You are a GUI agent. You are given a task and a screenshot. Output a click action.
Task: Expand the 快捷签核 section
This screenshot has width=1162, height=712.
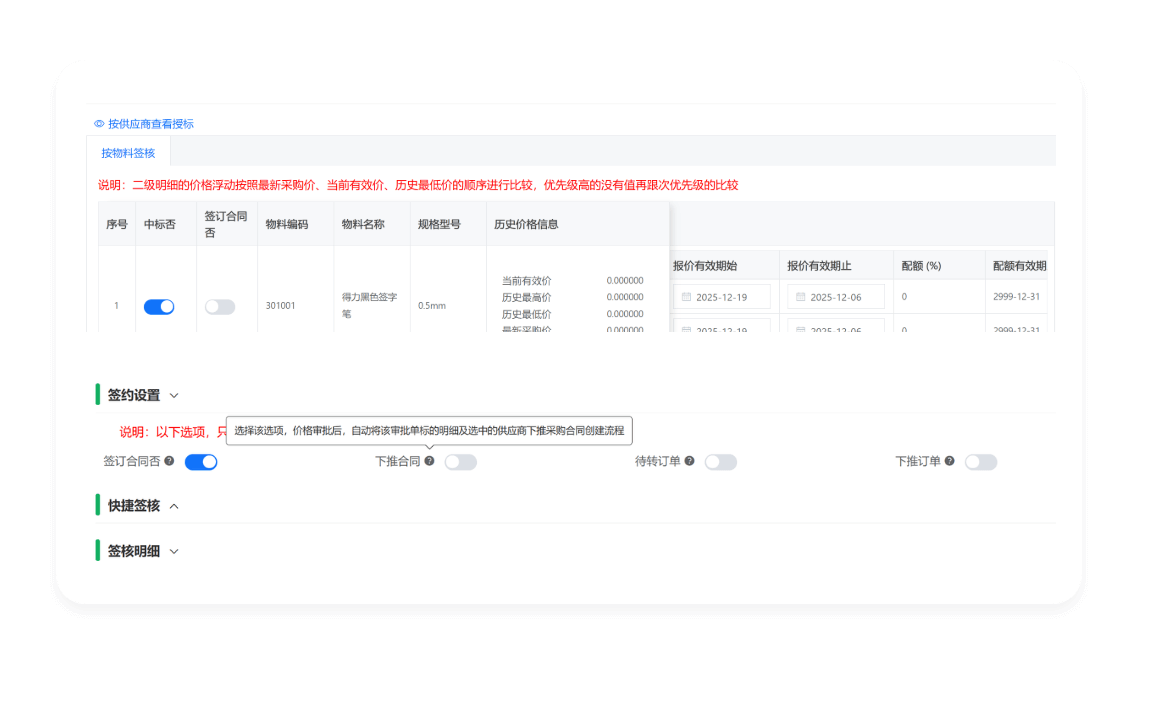(175, 505)
